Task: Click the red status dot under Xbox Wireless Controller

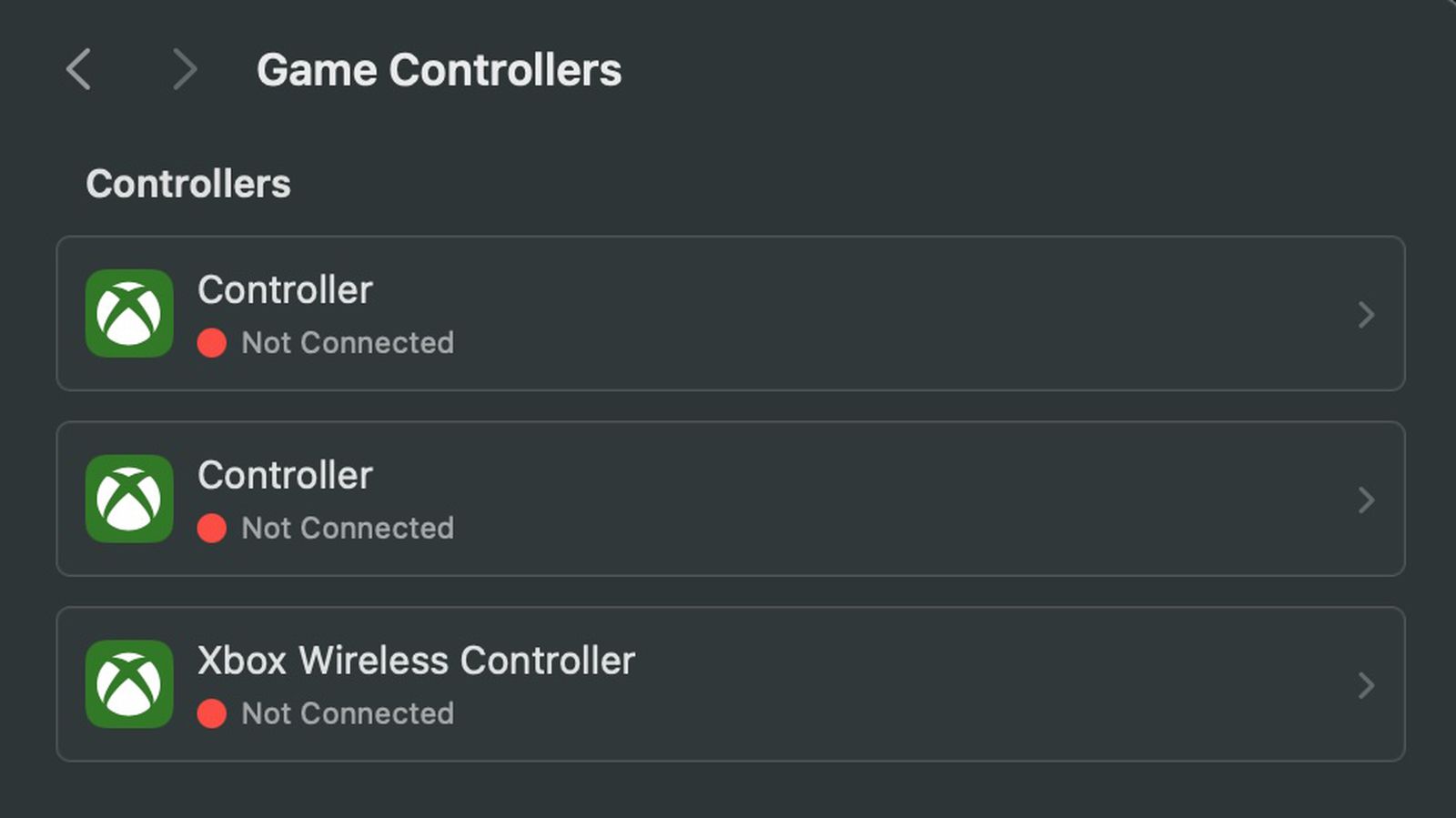Action: [x=212, y=714]
